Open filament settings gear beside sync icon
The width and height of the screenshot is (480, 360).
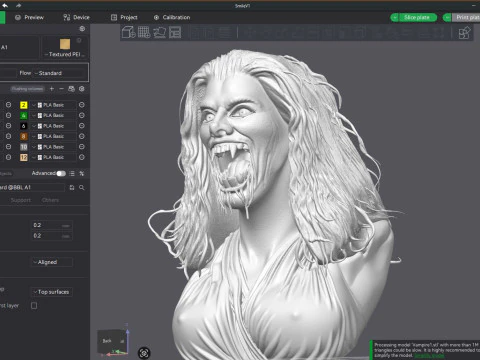pos(82,89)
